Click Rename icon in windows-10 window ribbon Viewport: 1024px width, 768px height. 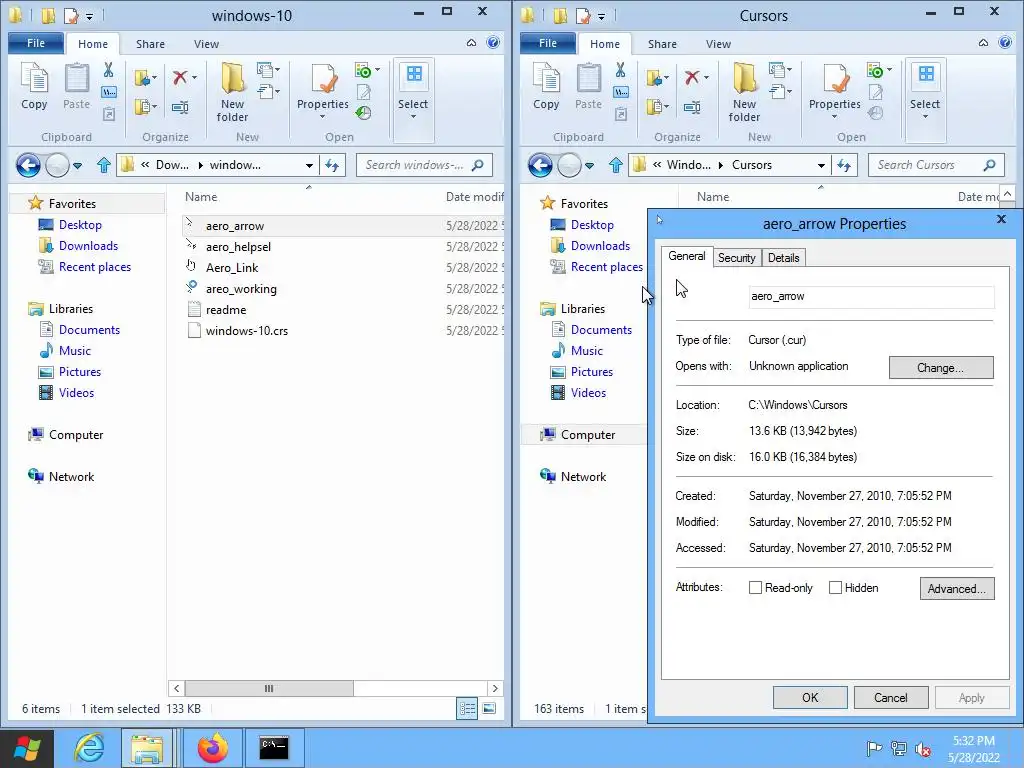coord(180,106)
